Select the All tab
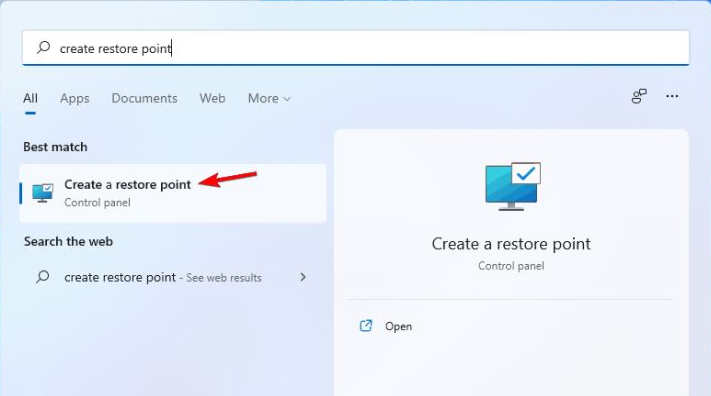Image resolution: width=711 pixels, height=396 pixels. tap(30, 98)
